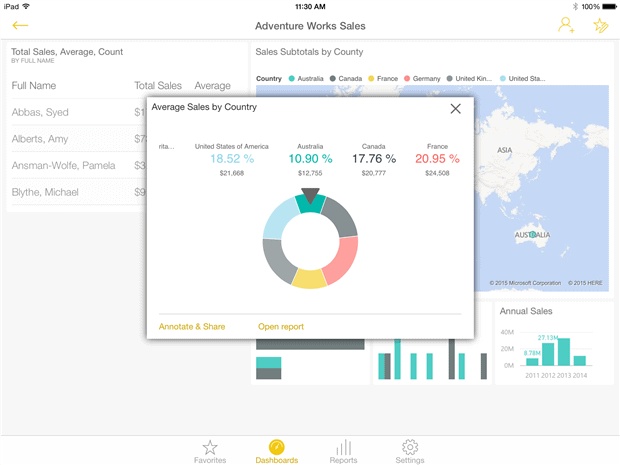Viewport: 620px width, 465px height.
Task: Select the Blythe, Michael row
Action: tap(79, 192)
